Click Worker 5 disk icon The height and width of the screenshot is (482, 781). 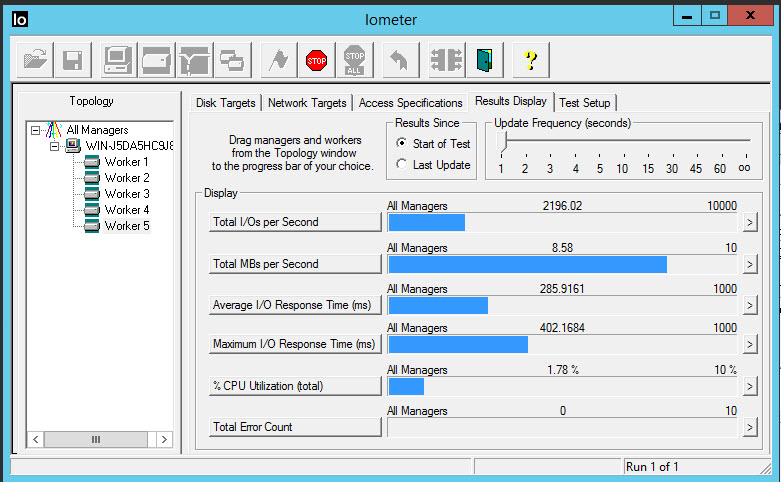[x=92, y=226]
